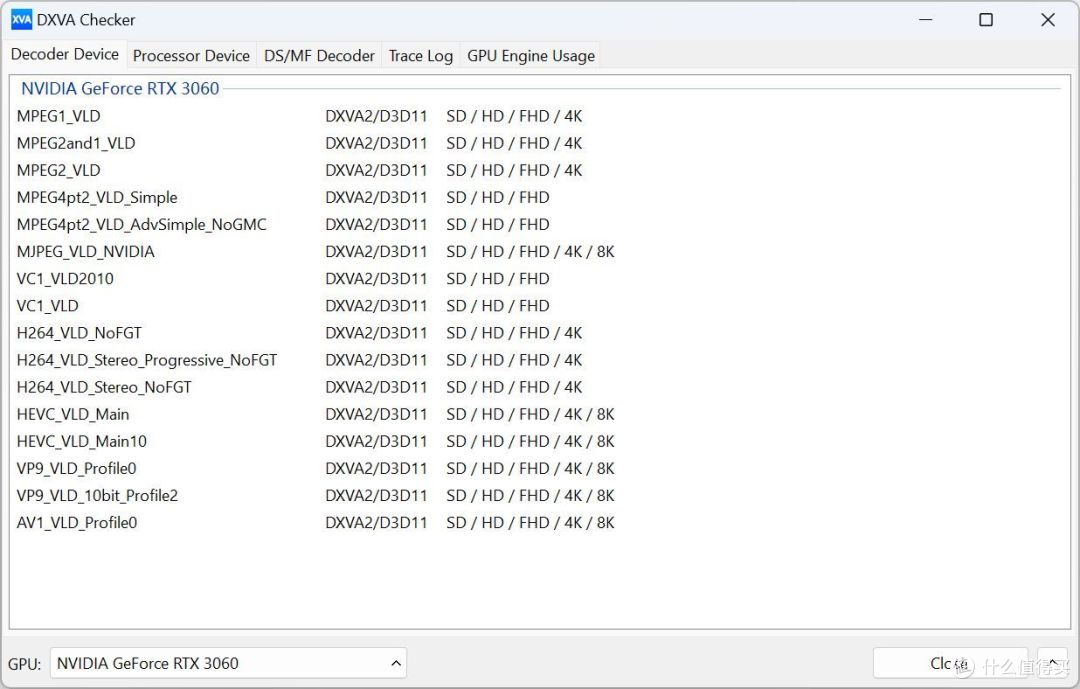This screenshot has height=689, width=1080.
Task: Switch to the Processor Device tab
Action: click(x=191, y=56)
